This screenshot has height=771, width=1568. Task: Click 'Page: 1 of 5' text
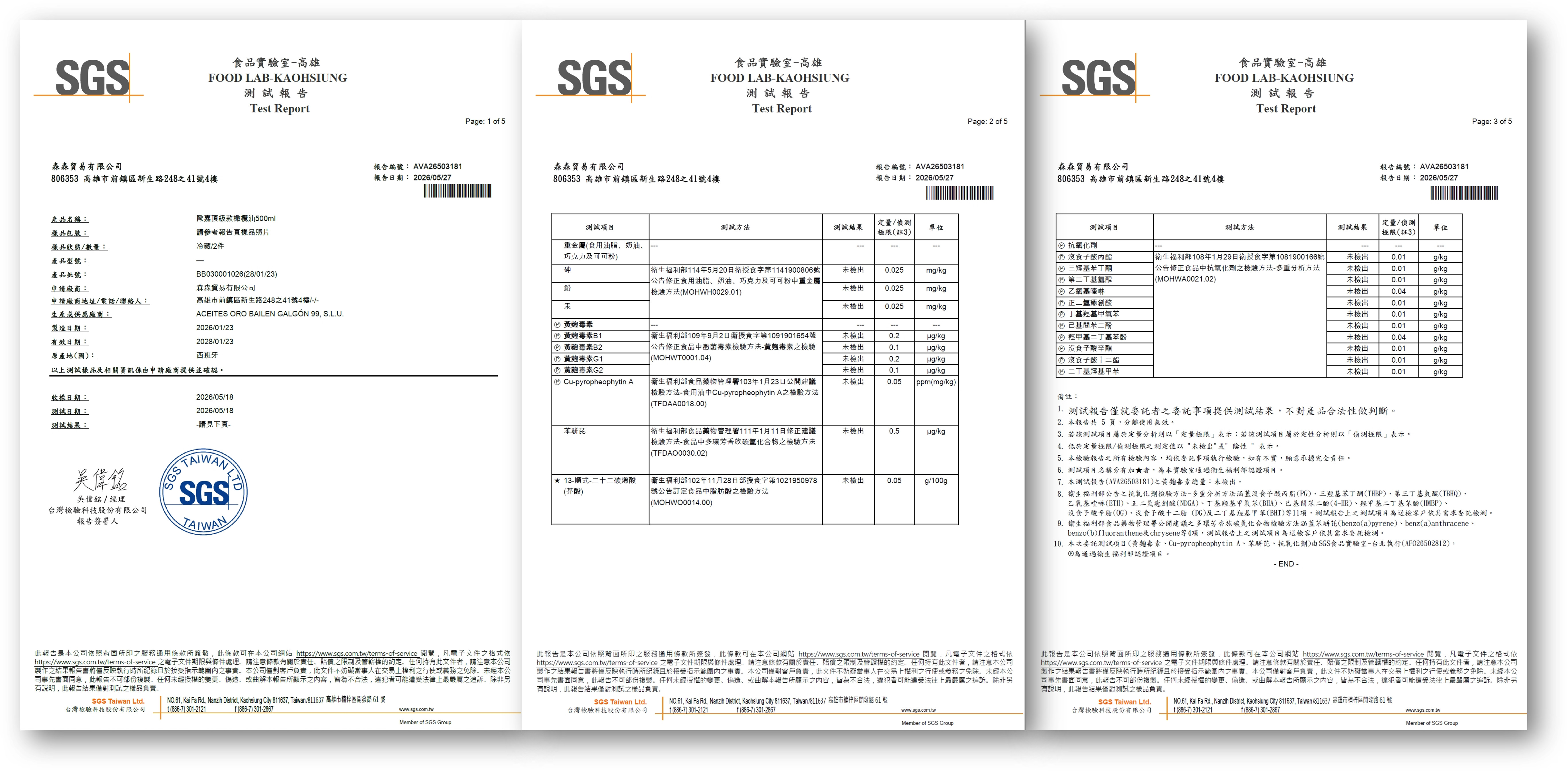tap(485, 121)
